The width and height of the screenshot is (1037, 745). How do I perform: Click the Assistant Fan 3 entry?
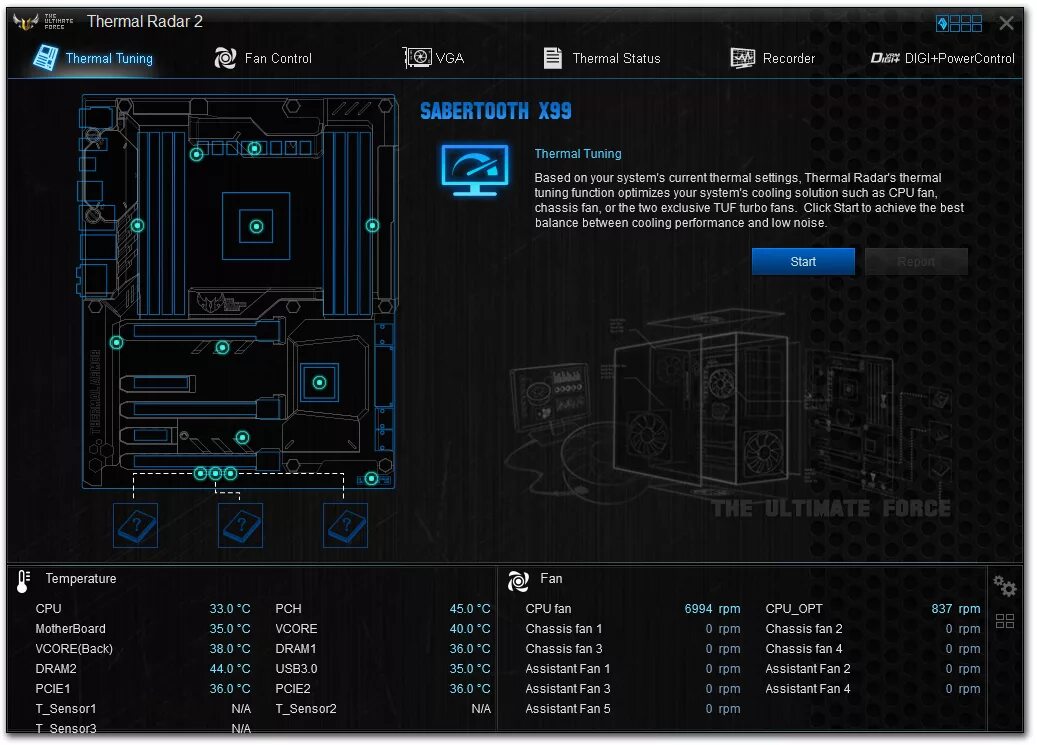[x=633, y=689]
